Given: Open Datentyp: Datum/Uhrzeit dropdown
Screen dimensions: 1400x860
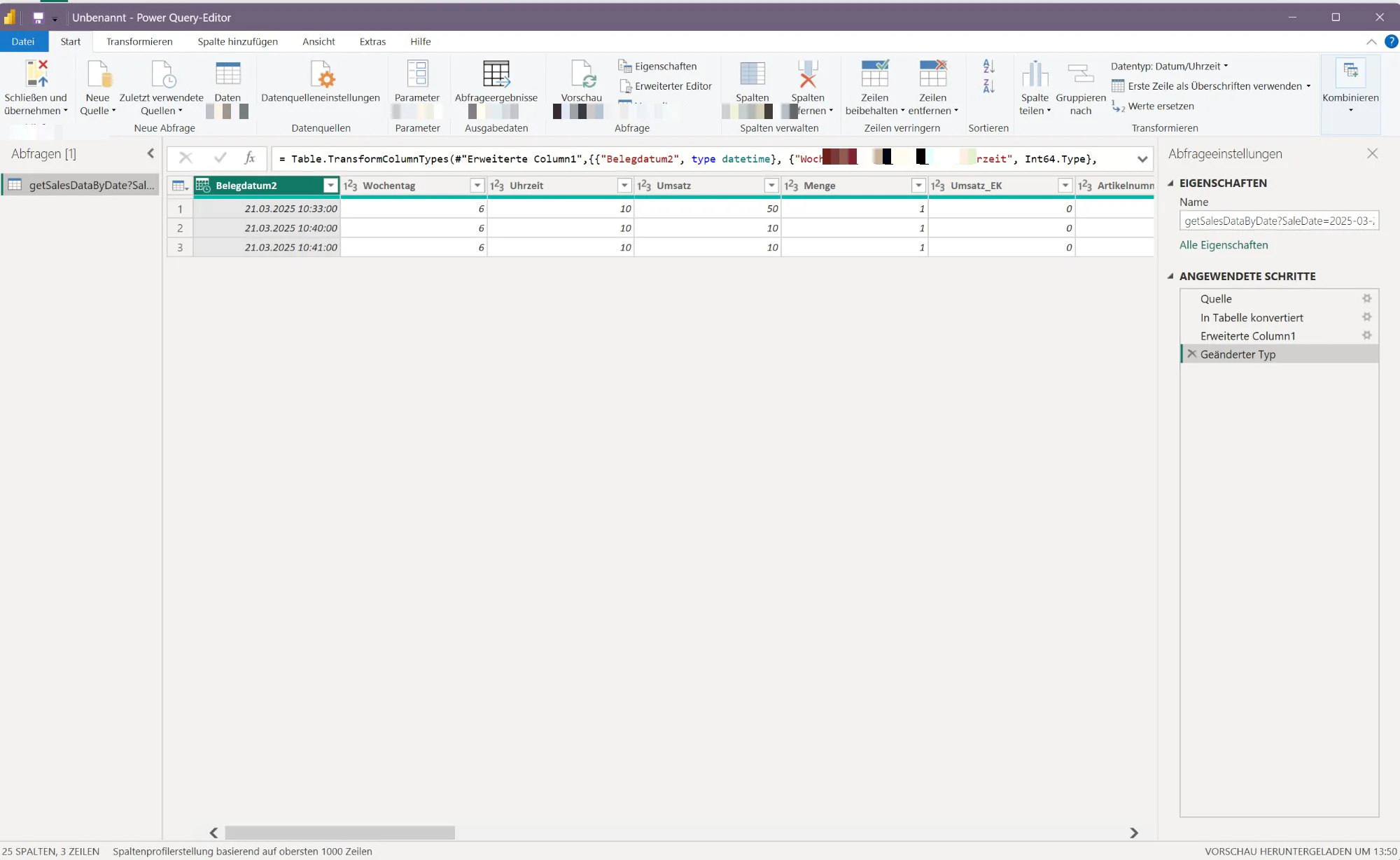Looking at the screenshot, I should click(1169, 66).
